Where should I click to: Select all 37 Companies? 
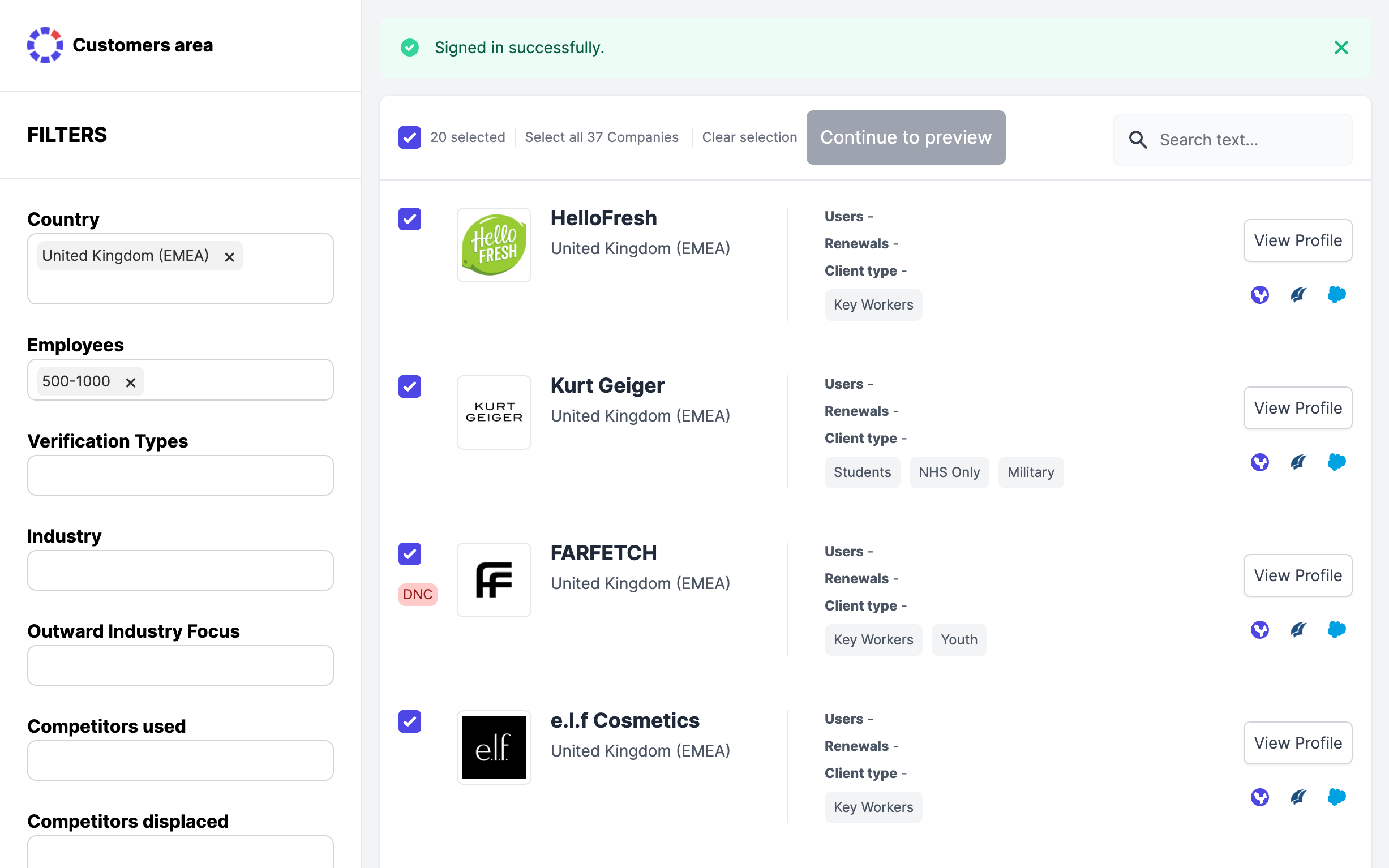coord(601,137)
